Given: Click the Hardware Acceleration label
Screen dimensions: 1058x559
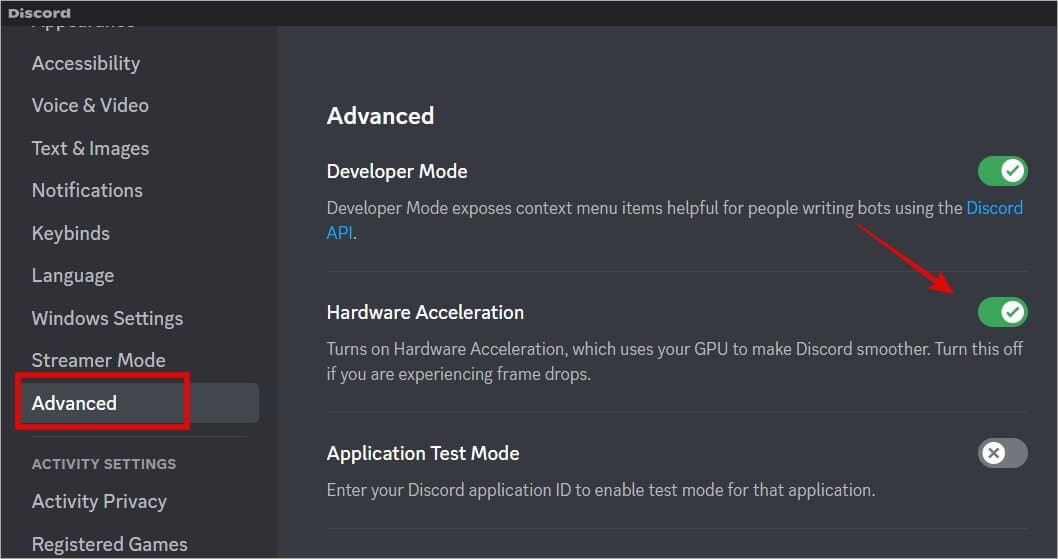Looking at the screenshot, I should pyautogui.click(x=425, y=313).
